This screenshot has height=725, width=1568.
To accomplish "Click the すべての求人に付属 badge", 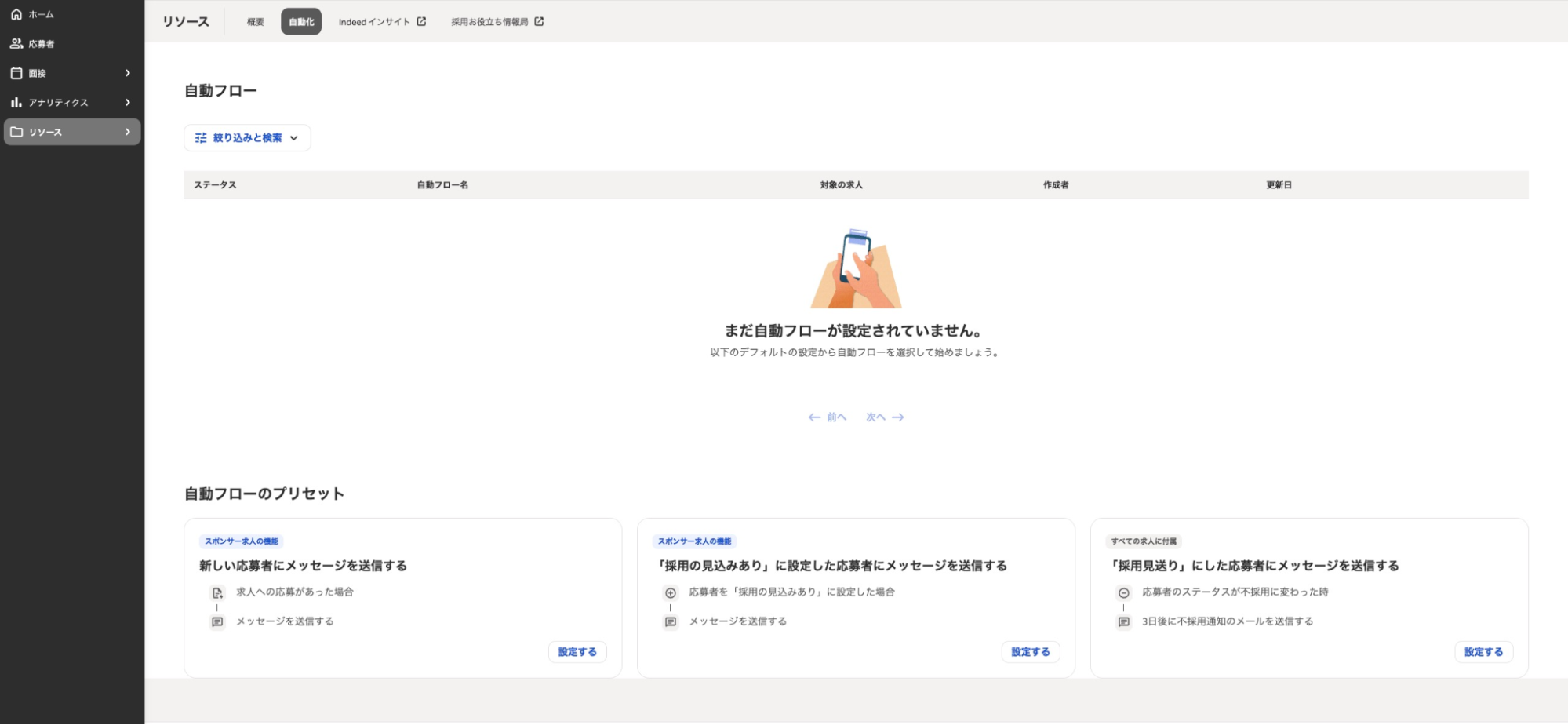I will tap(1144, 541).
